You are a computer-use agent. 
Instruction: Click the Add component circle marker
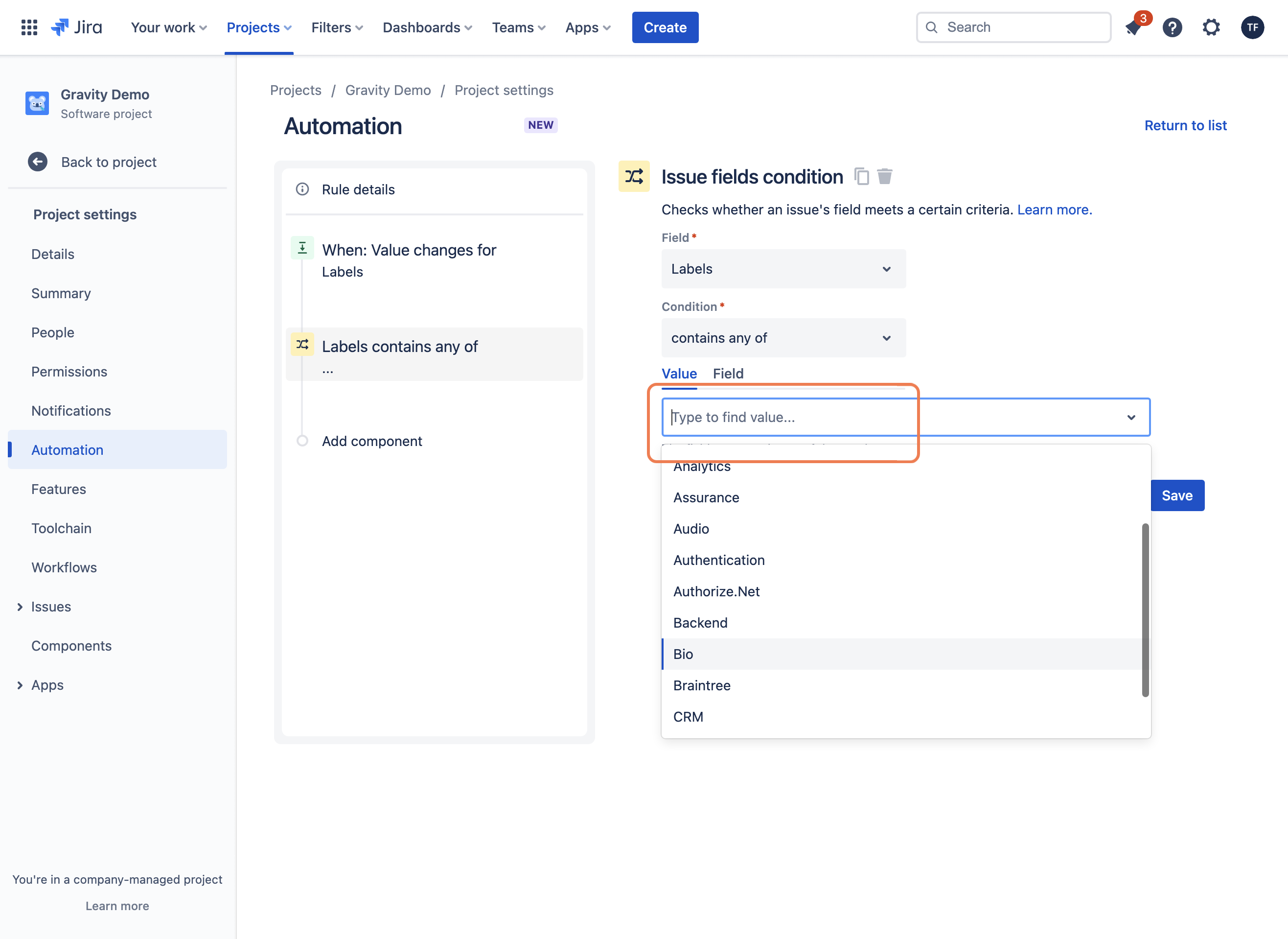click(x=303, y=441)
